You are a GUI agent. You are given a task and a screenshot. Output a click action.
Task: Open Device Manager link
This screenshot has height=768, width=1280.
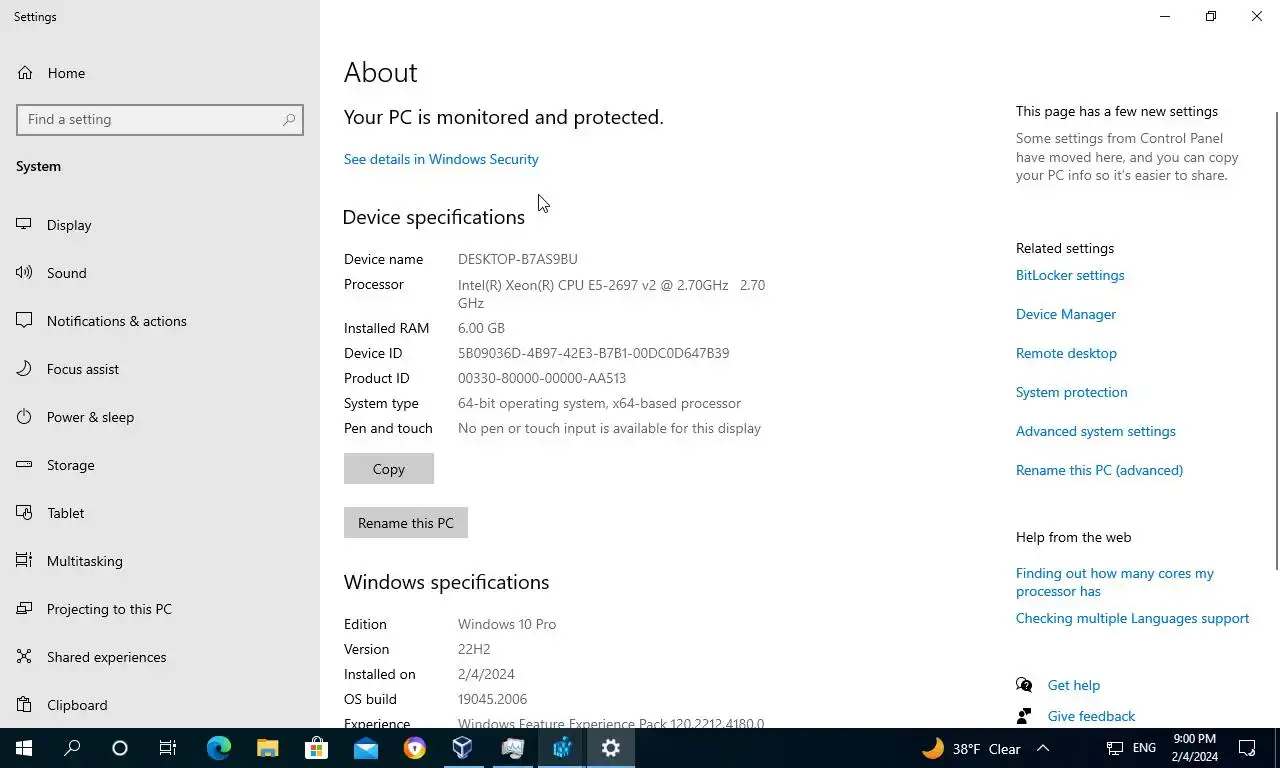tap(1066, 314)
